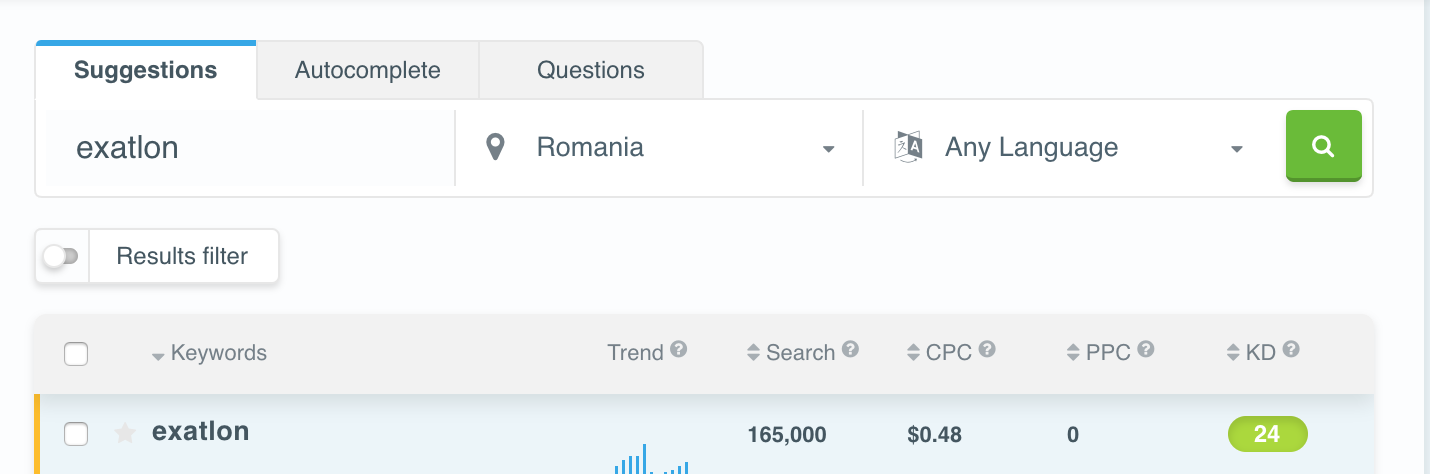
Task: Click the language translate icon
Action: point(907,147)
